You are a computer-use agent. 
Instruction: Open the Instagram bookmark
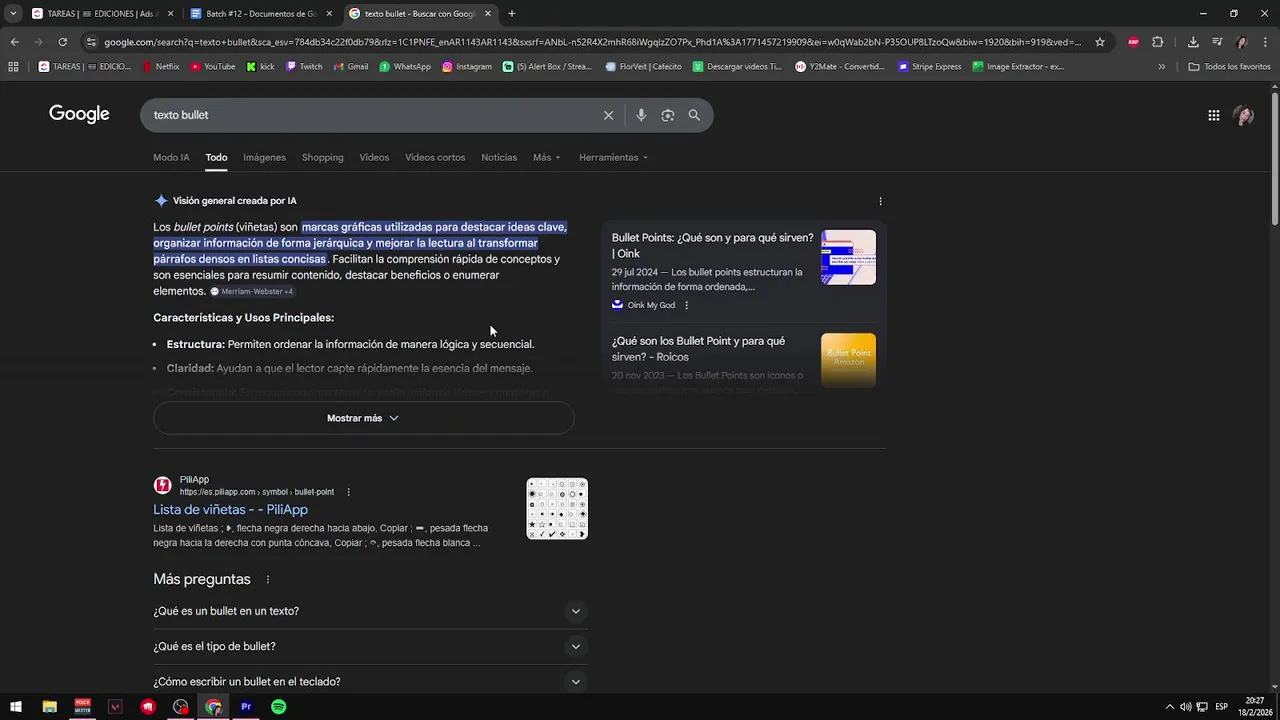click(x=467, y=67)
